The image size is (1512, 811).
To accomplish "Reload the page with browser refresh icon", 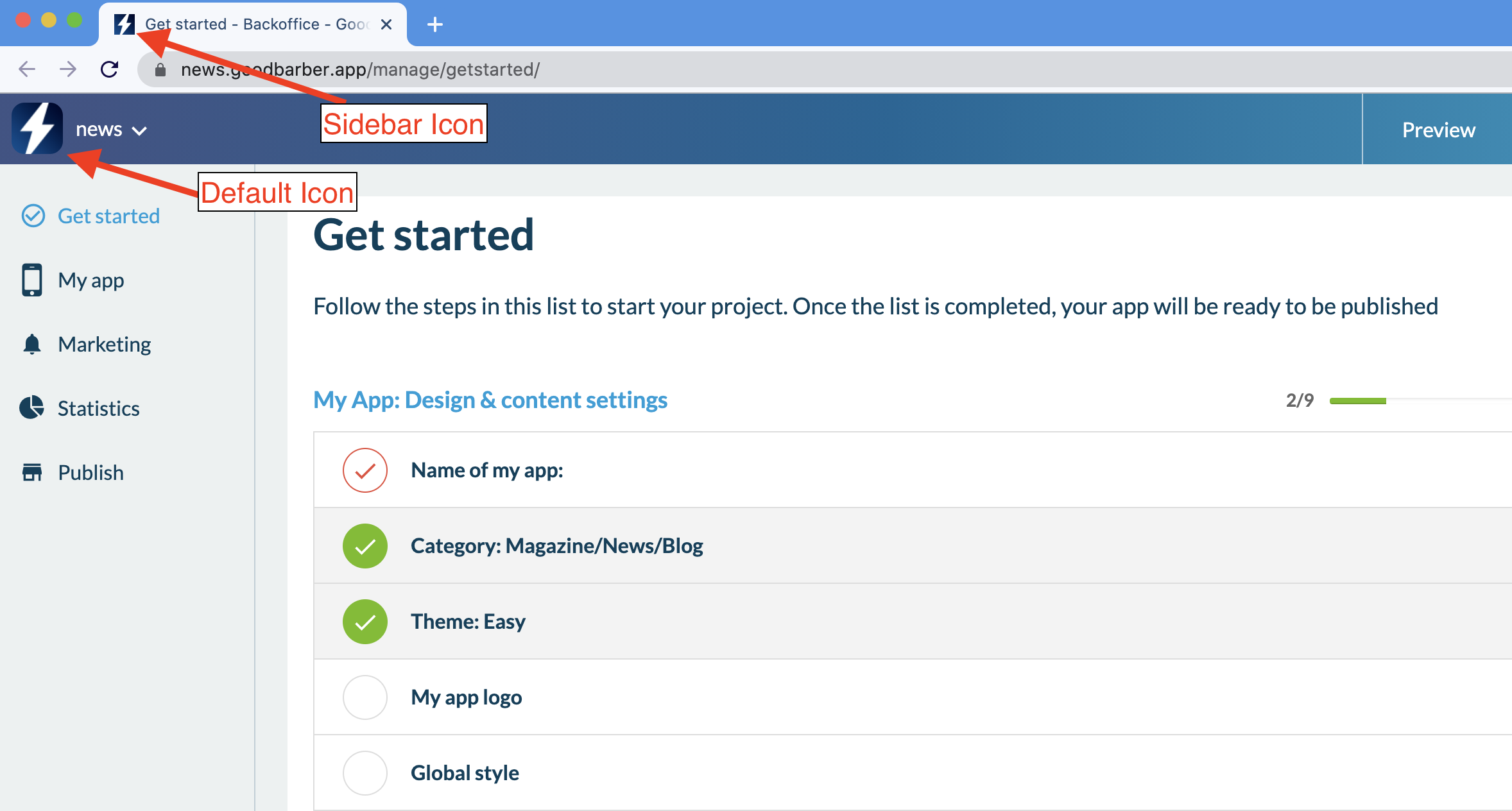I will coord(109,69).
